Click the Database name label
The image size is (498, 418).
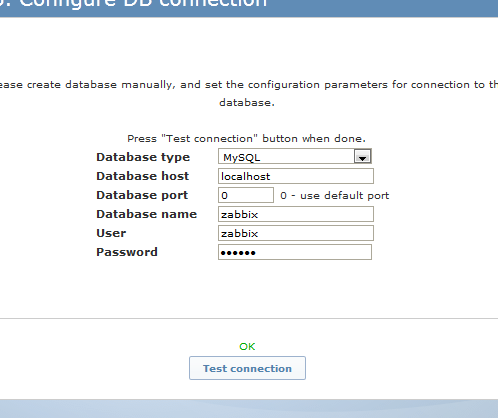147,214
